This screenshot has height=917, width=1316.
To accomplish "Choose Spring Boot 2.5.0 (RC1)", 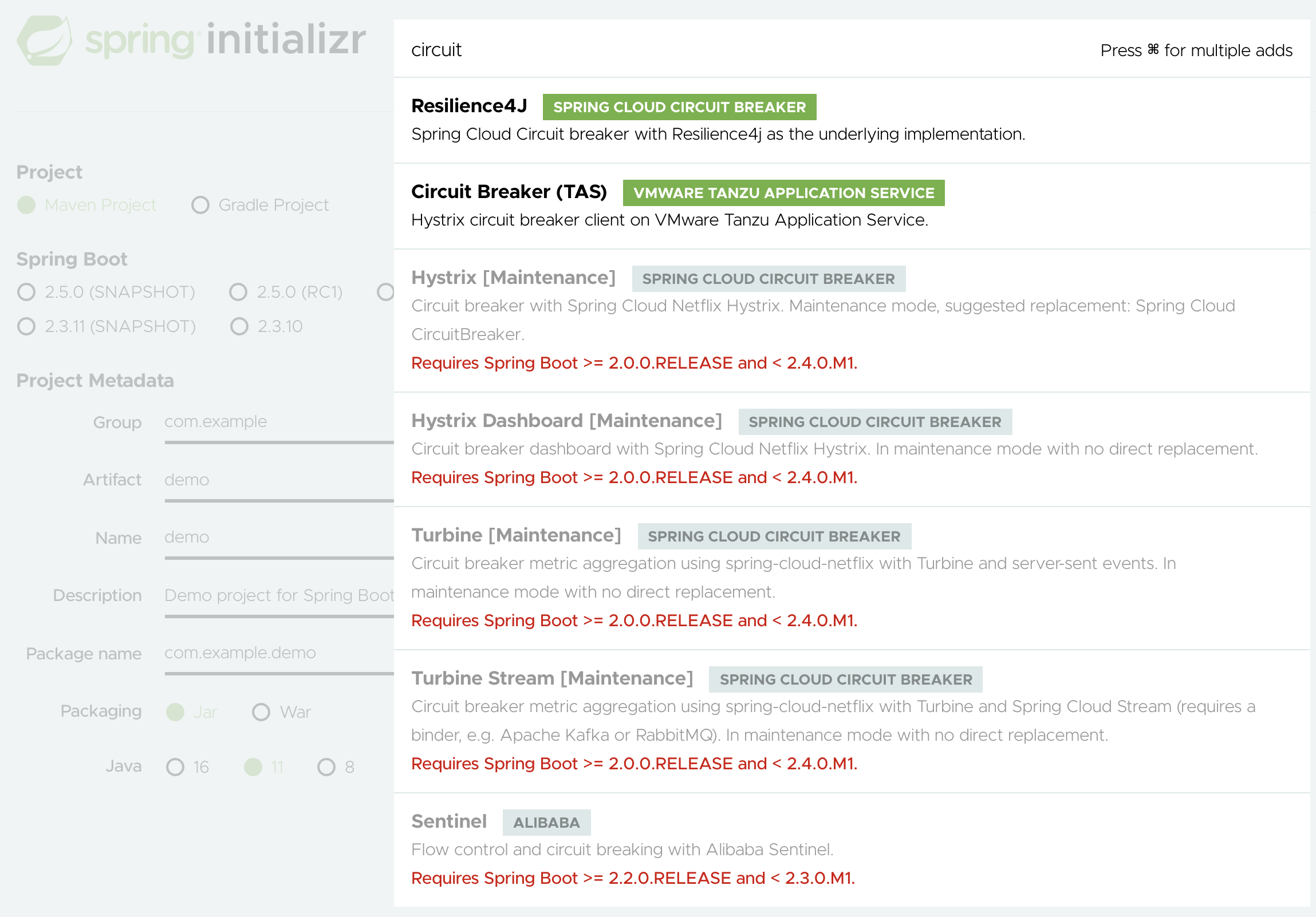I will [x=238, y=292].
